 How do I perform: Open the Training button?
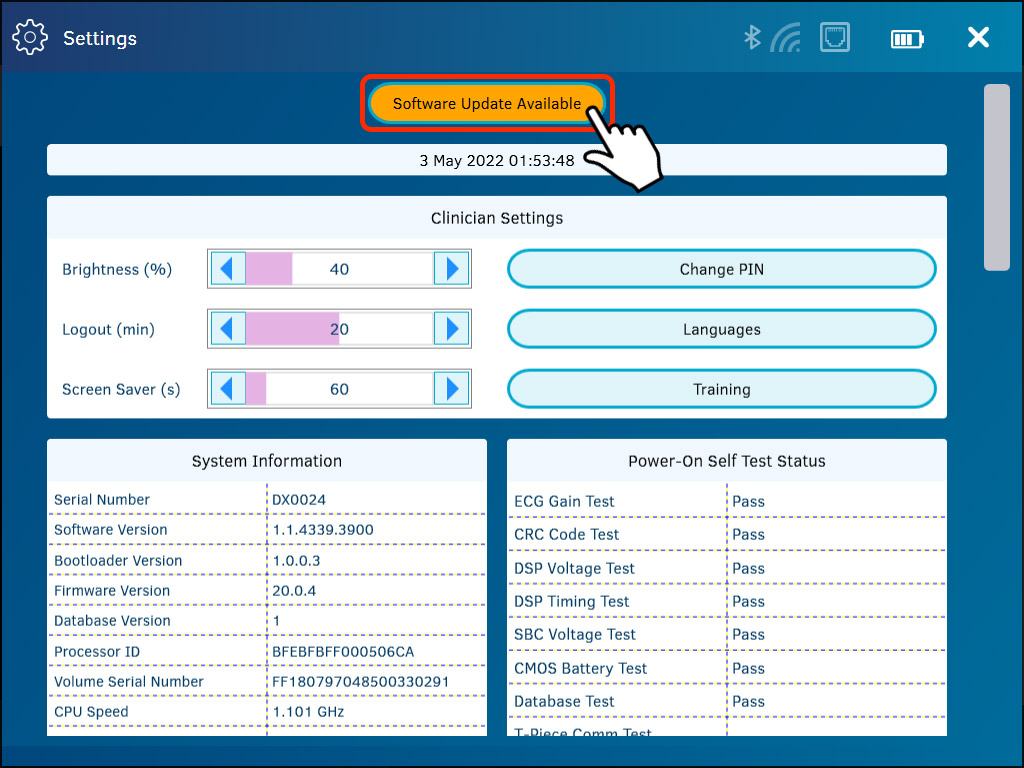[721, 389]
